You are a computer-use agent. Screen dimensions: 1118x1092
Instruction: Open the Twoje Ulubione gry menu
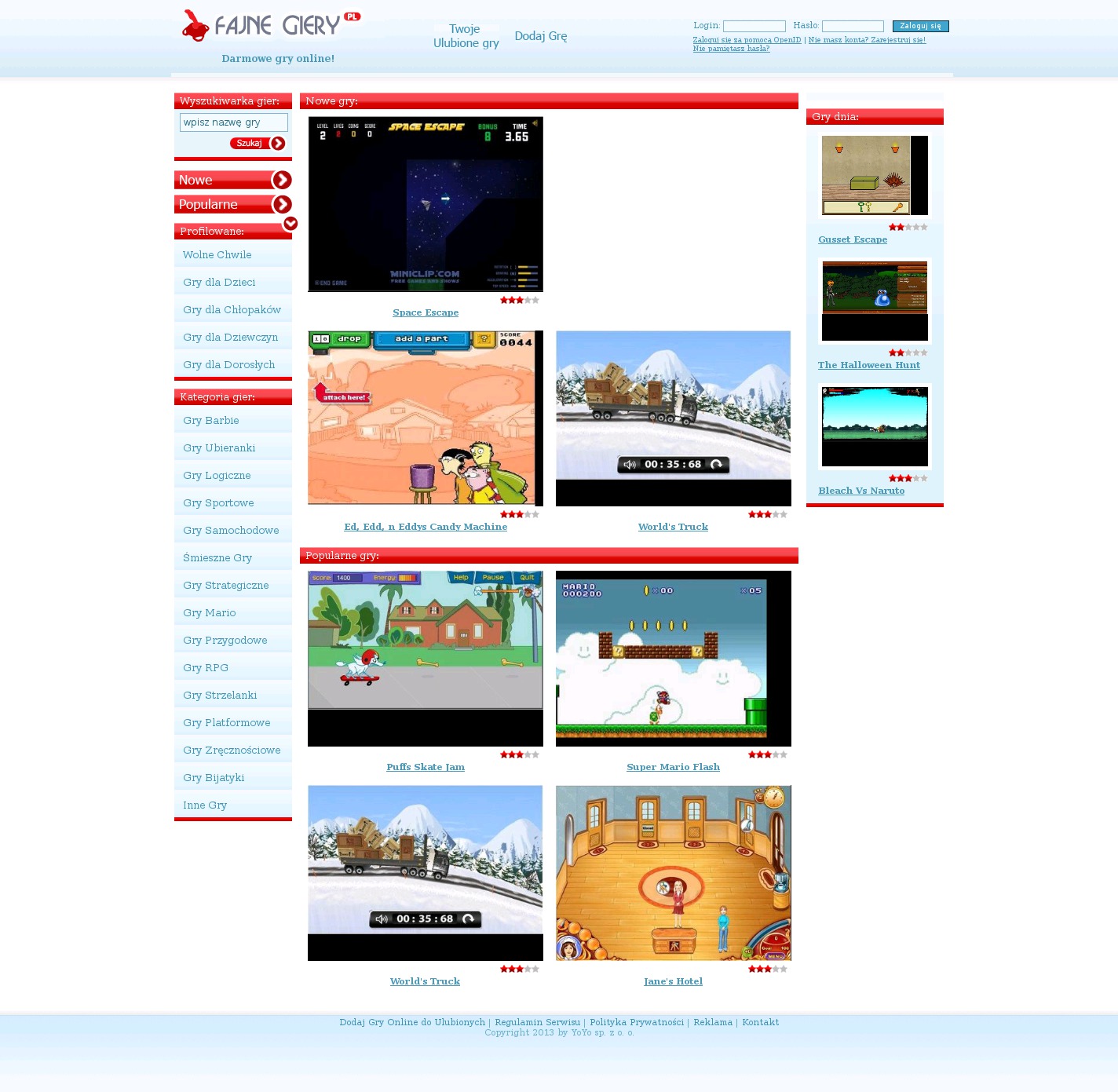[466, 36]
